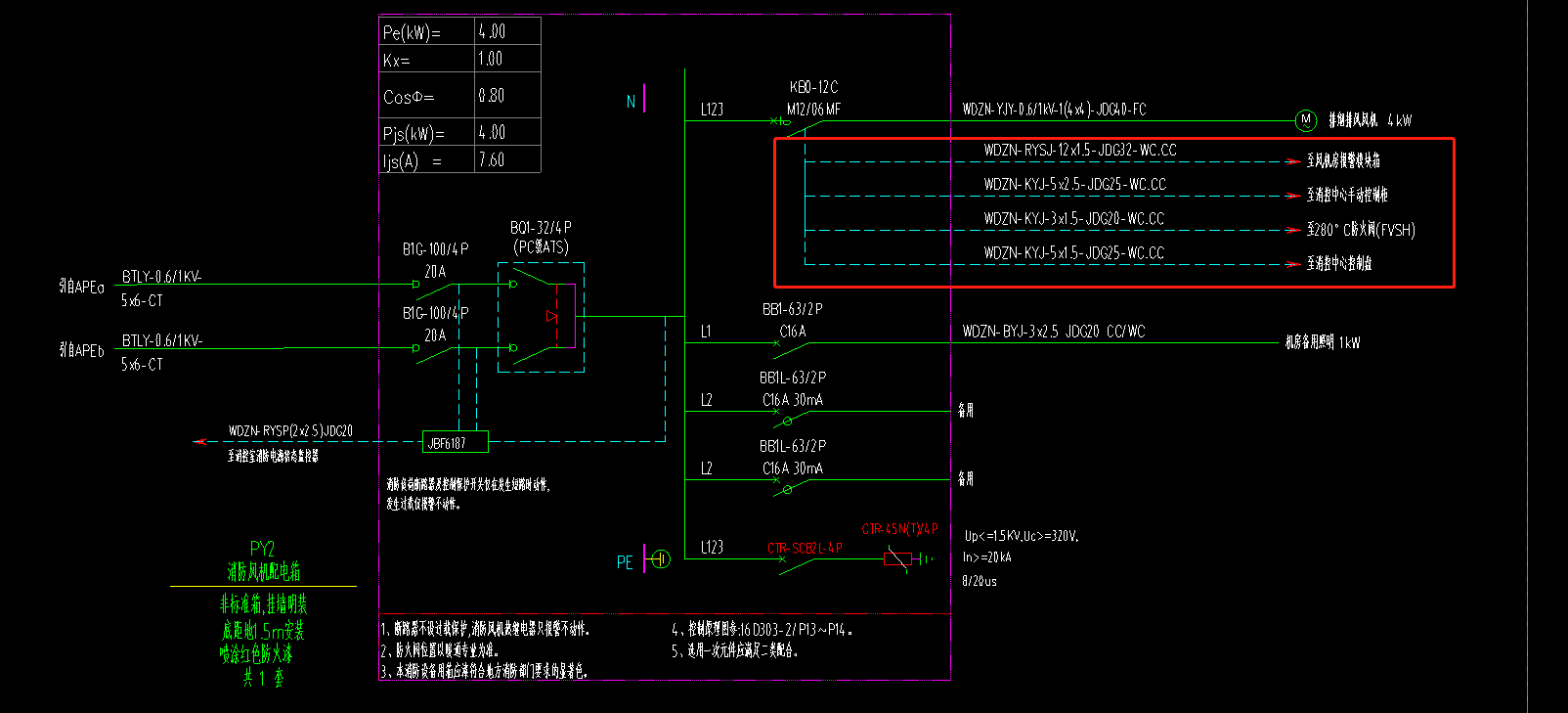Click note 4 referencing 16D303-2/P13~P14
Viewport: 1568px width, 713px height.
pos(762,630)
